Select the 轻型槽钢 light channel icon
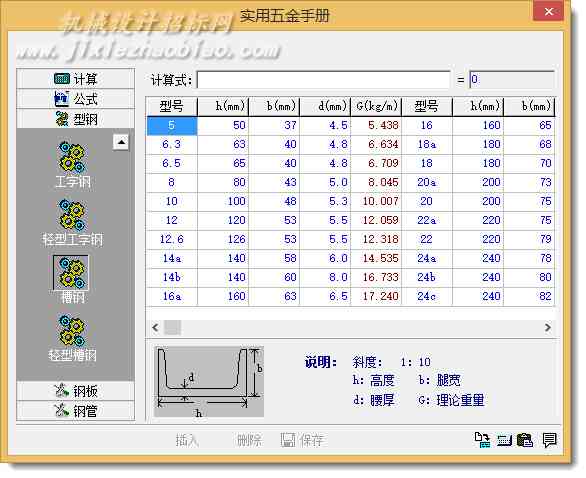This screenshot has width=586, height=478. tap(72, 338)
